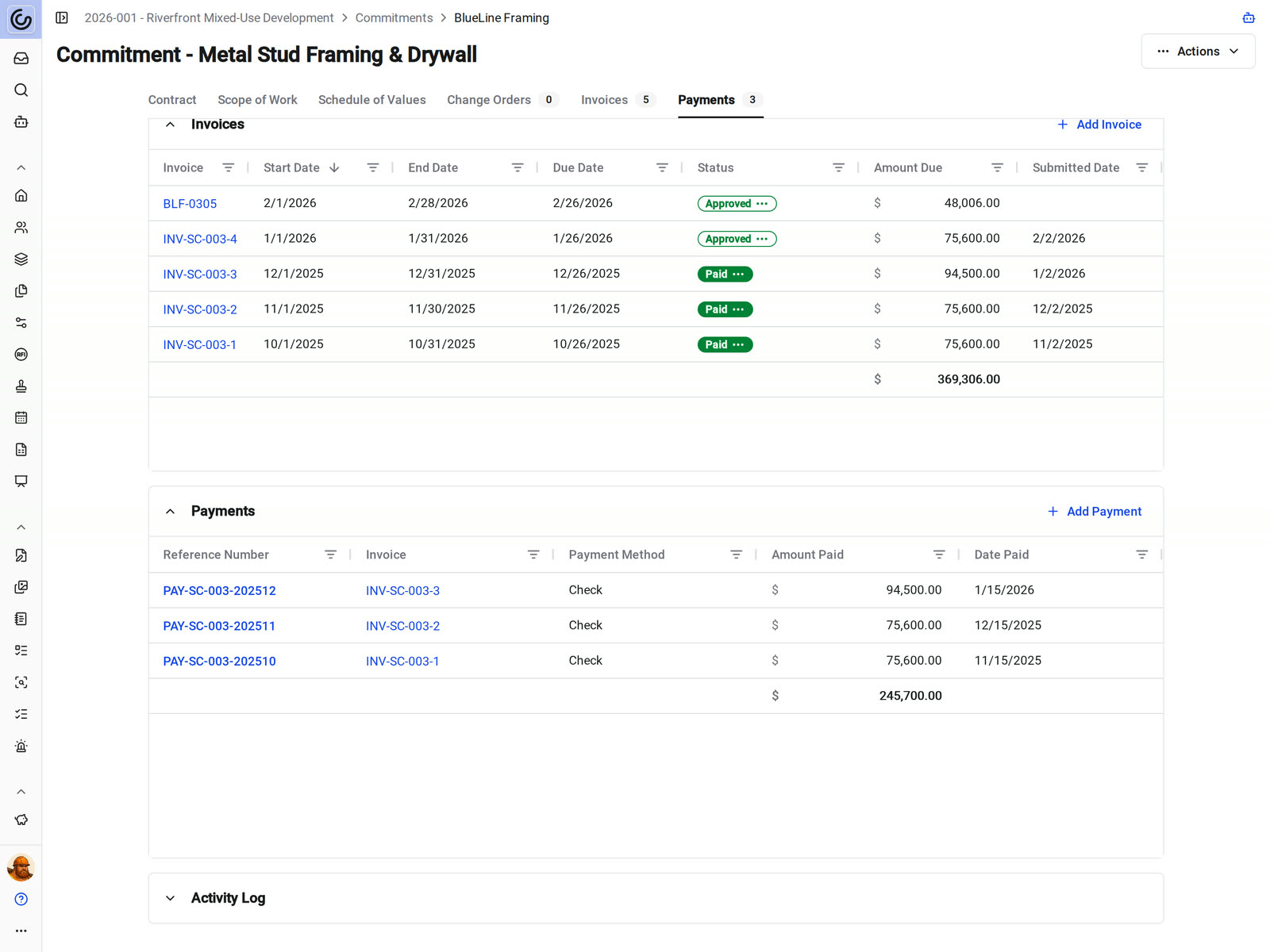The image size is (1270, 952).
Task: Open invoice link BLF-0305
Action: [190, 204]
